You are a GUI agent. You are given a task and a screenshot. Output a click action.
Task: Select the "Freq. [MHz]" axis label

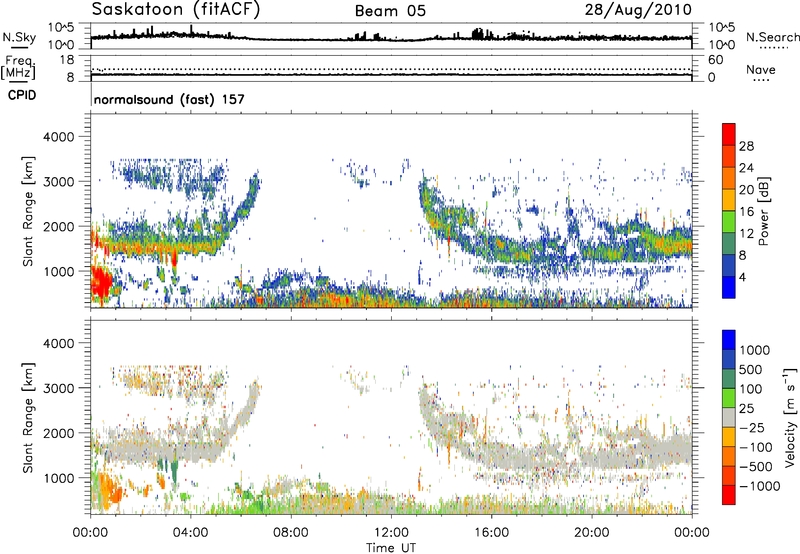pyautogui.click(x=18, y=67)
